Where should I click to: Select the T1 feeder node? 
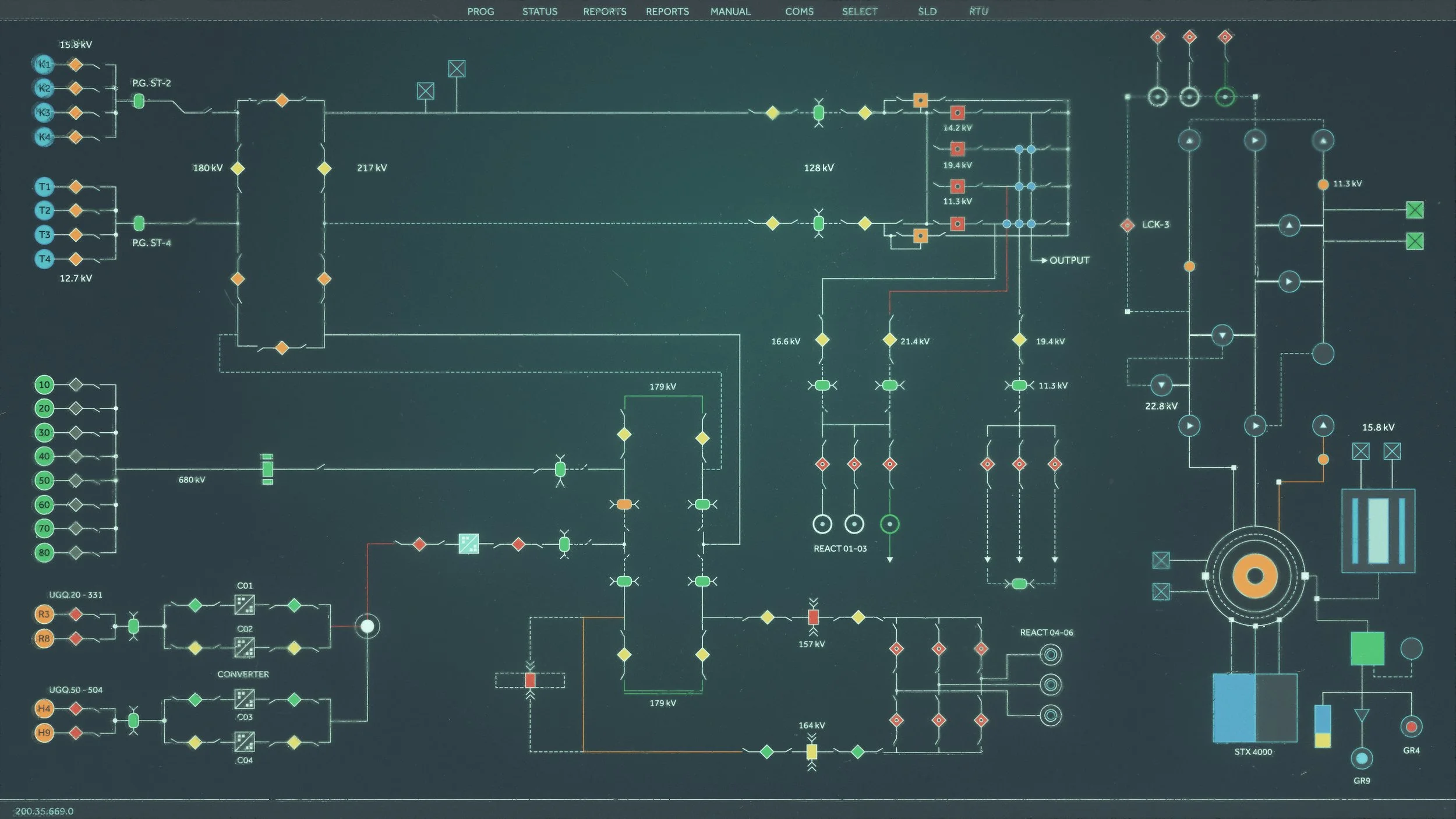[44, 187]
